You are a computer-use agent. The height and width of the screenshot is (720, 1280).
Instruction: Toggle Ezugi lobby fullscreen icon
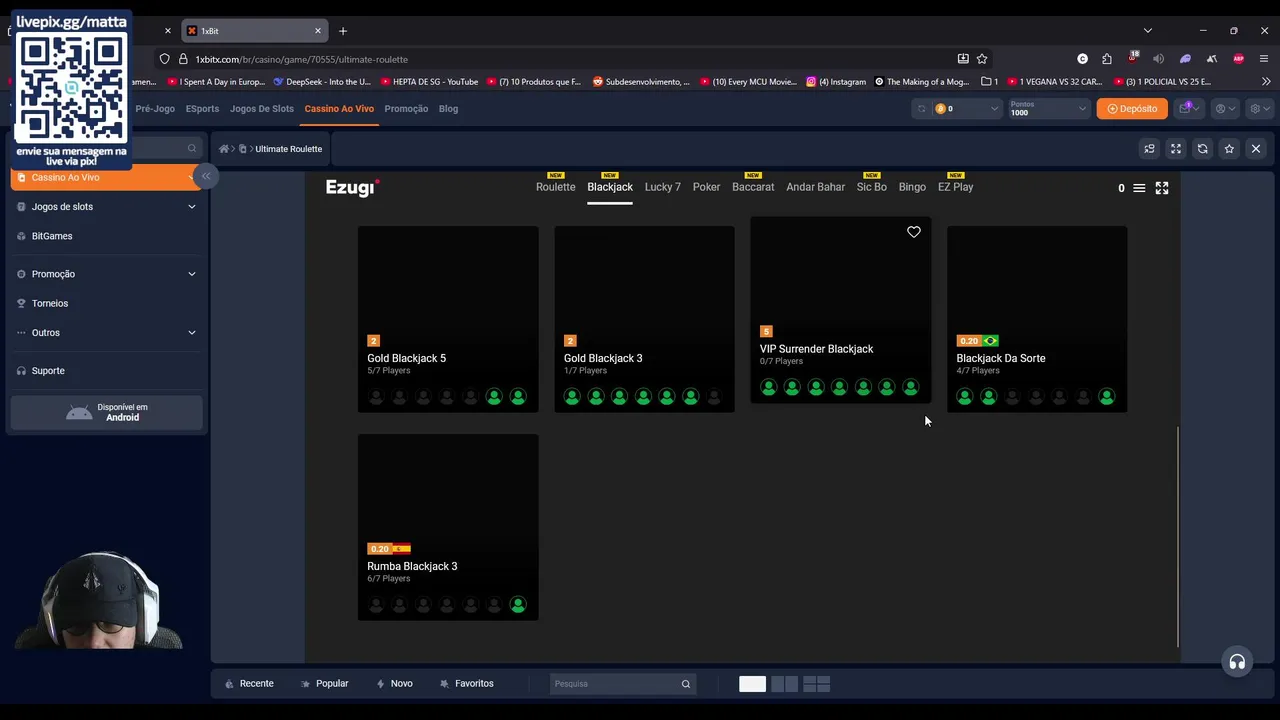[x=1162, y=188]
